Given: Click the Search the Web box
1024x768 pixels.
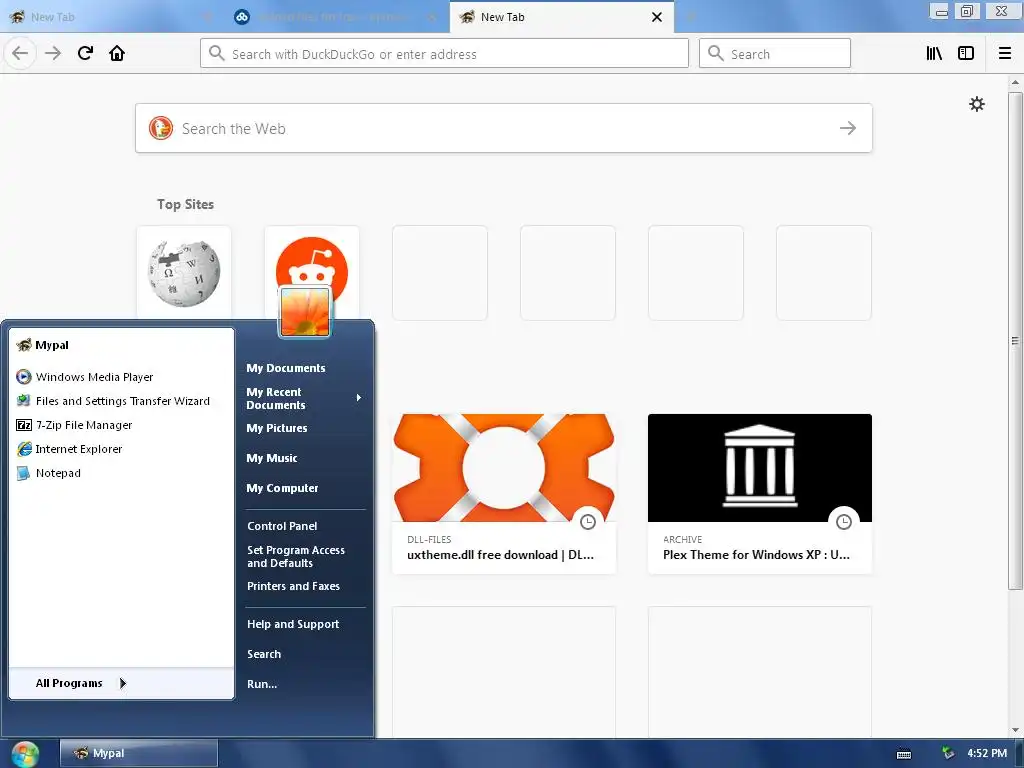Looking at the screenshot, I should pyautogui.click(x=504, y=128).
